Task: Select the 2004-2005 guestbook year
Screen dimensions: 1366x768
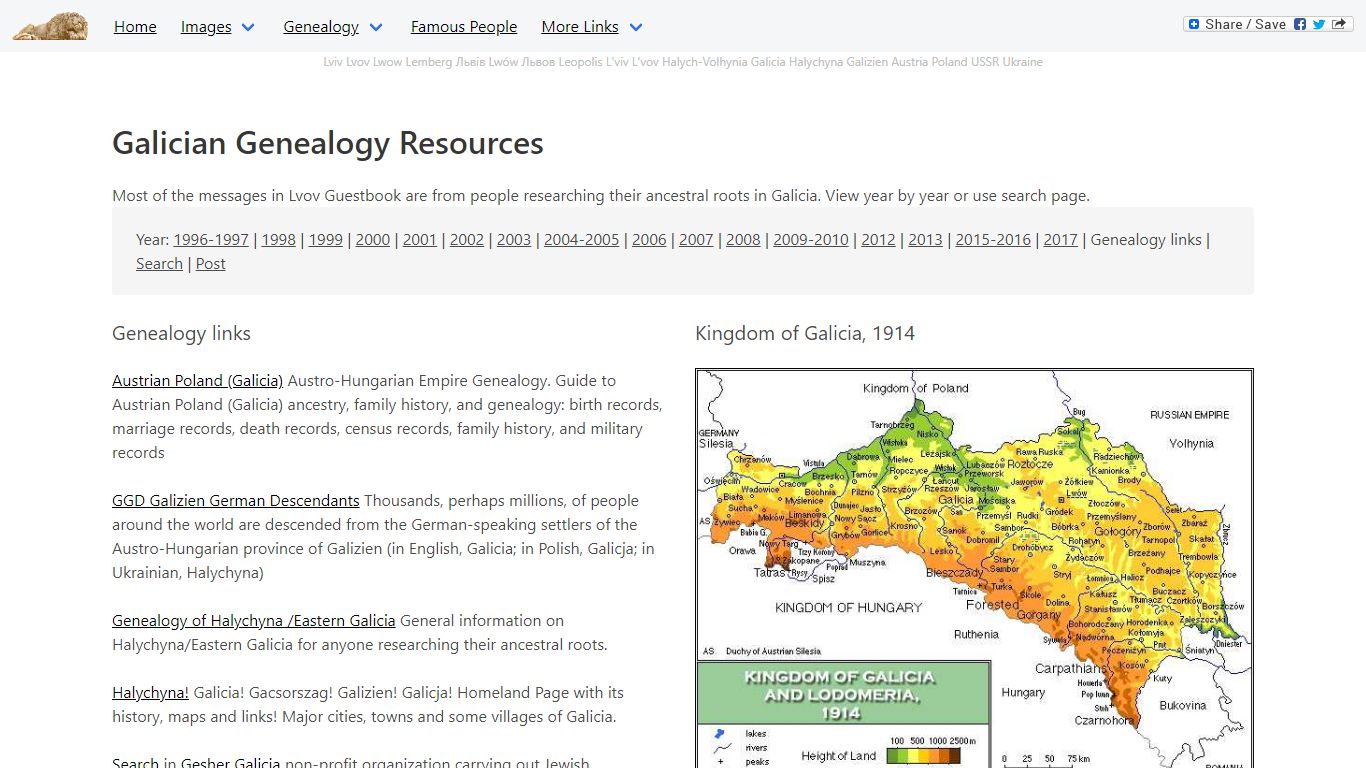Action: [581, 240]
